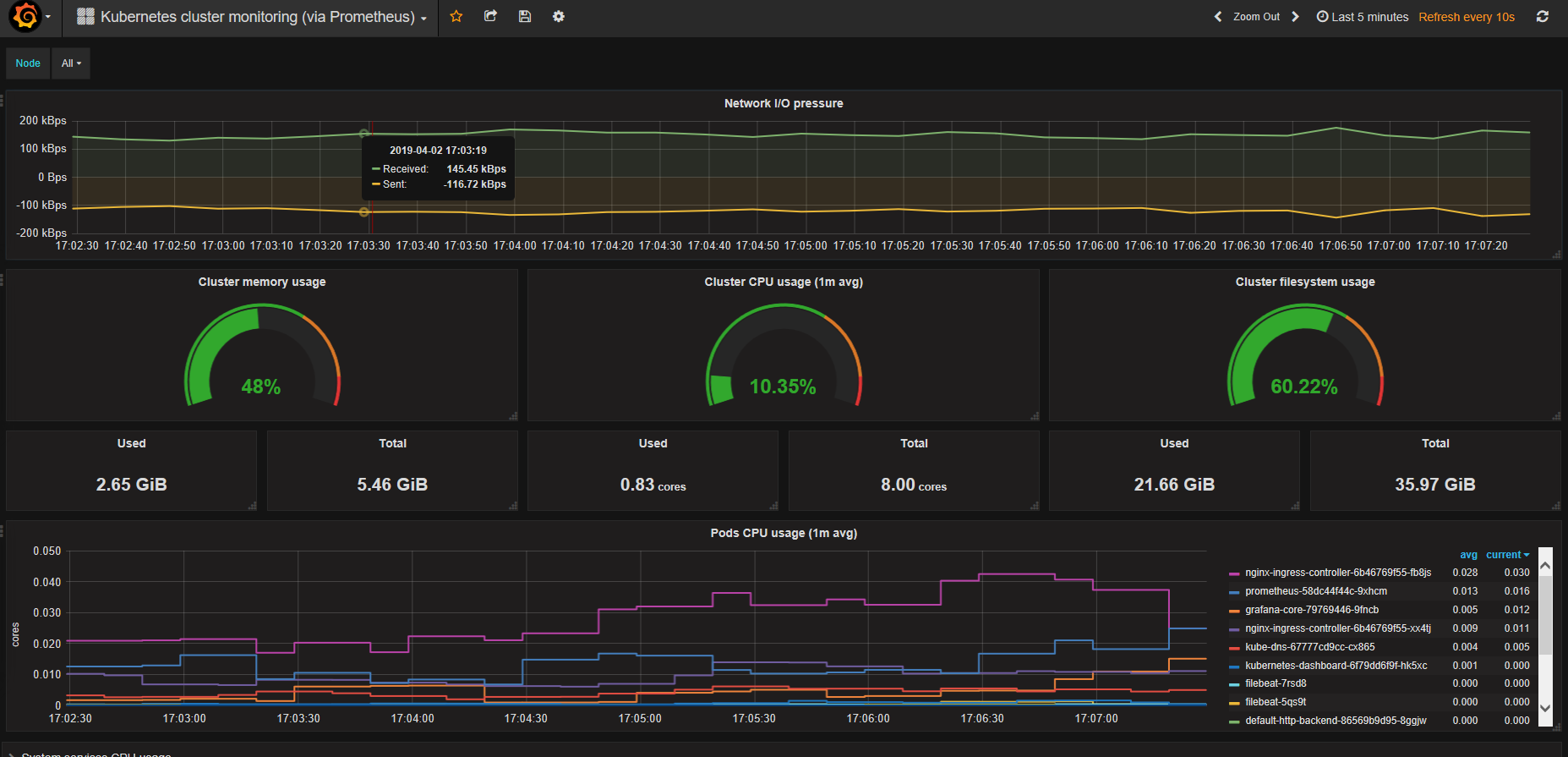Toggle kubernetes-dashboard series in legend
This screenshot has height=757, width=1568.
[1336, 666]
